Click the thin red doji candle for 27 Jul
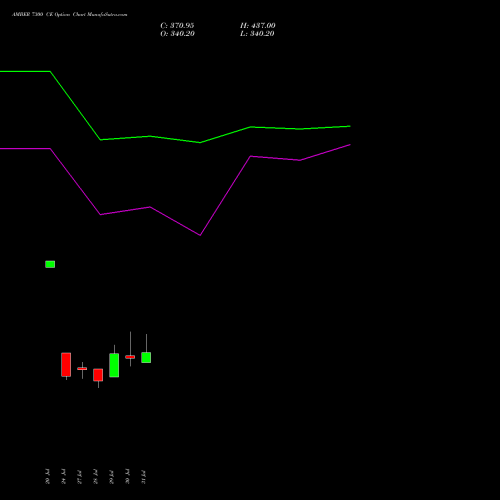500x500 pixels. (82, 369)
